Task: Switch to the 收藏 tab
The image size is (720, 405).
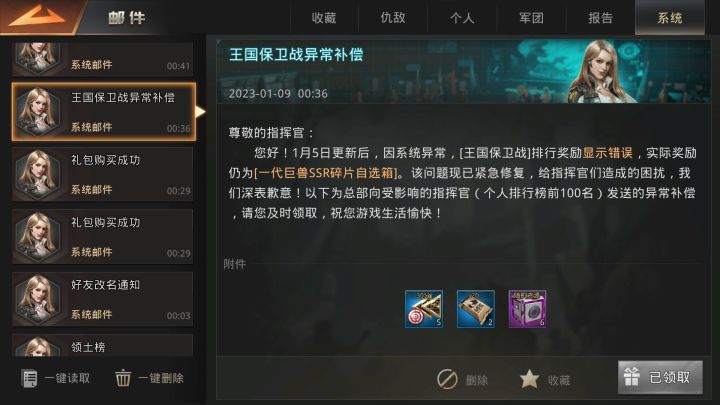Action: (x=324, y=17)
